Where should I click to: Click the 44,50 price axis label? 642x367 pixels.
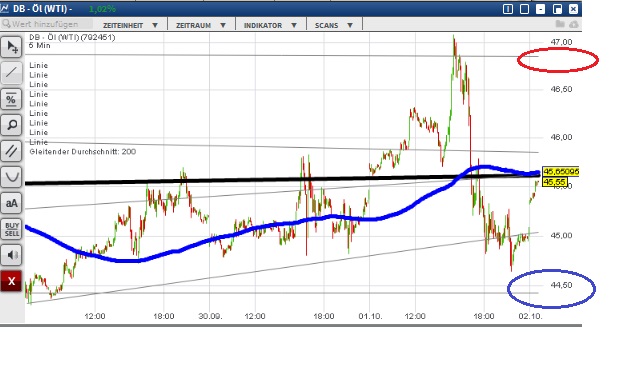561,285
